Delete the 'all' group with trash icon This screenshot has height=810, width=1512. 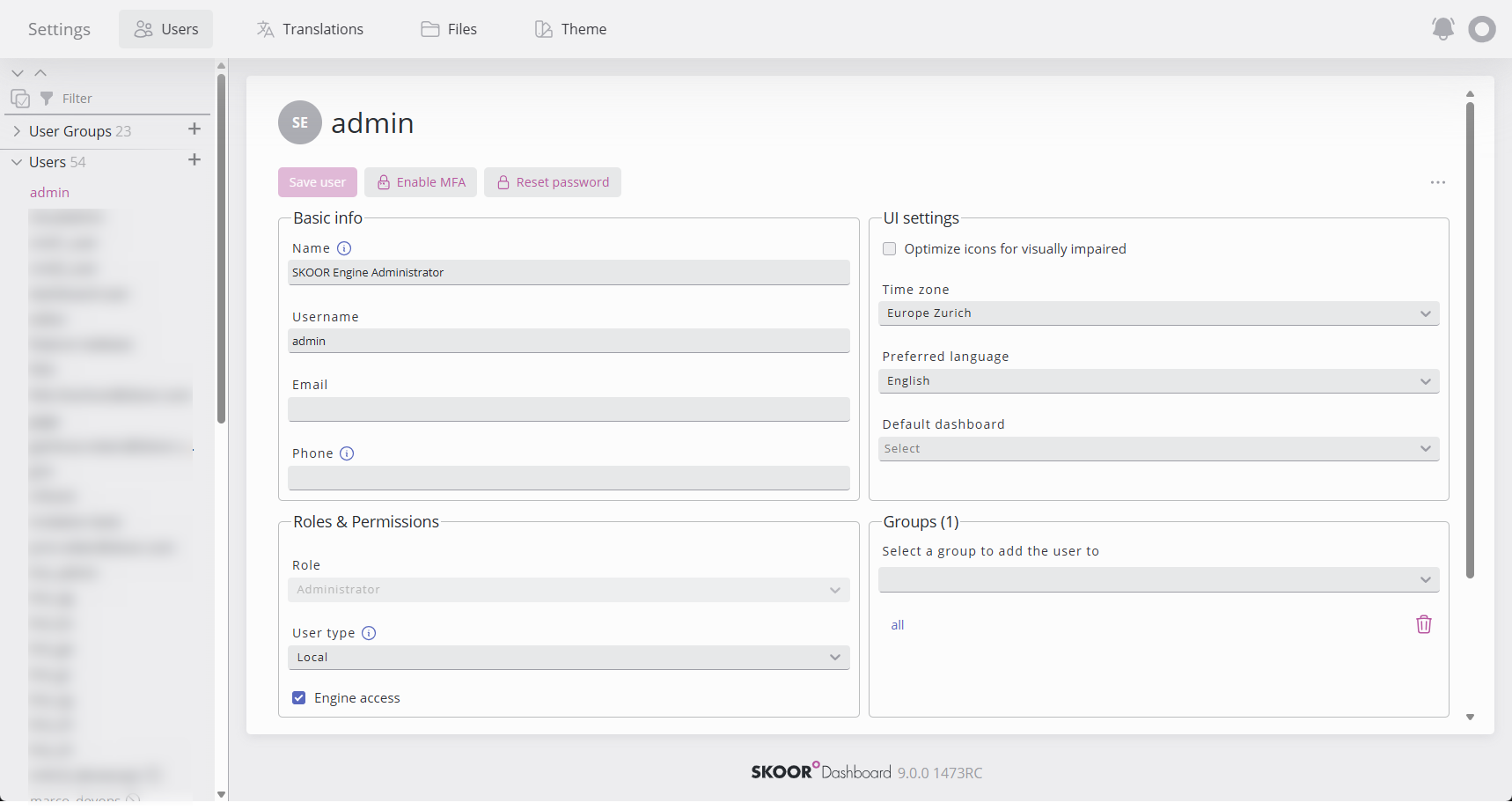click(x=1423, y=624)
